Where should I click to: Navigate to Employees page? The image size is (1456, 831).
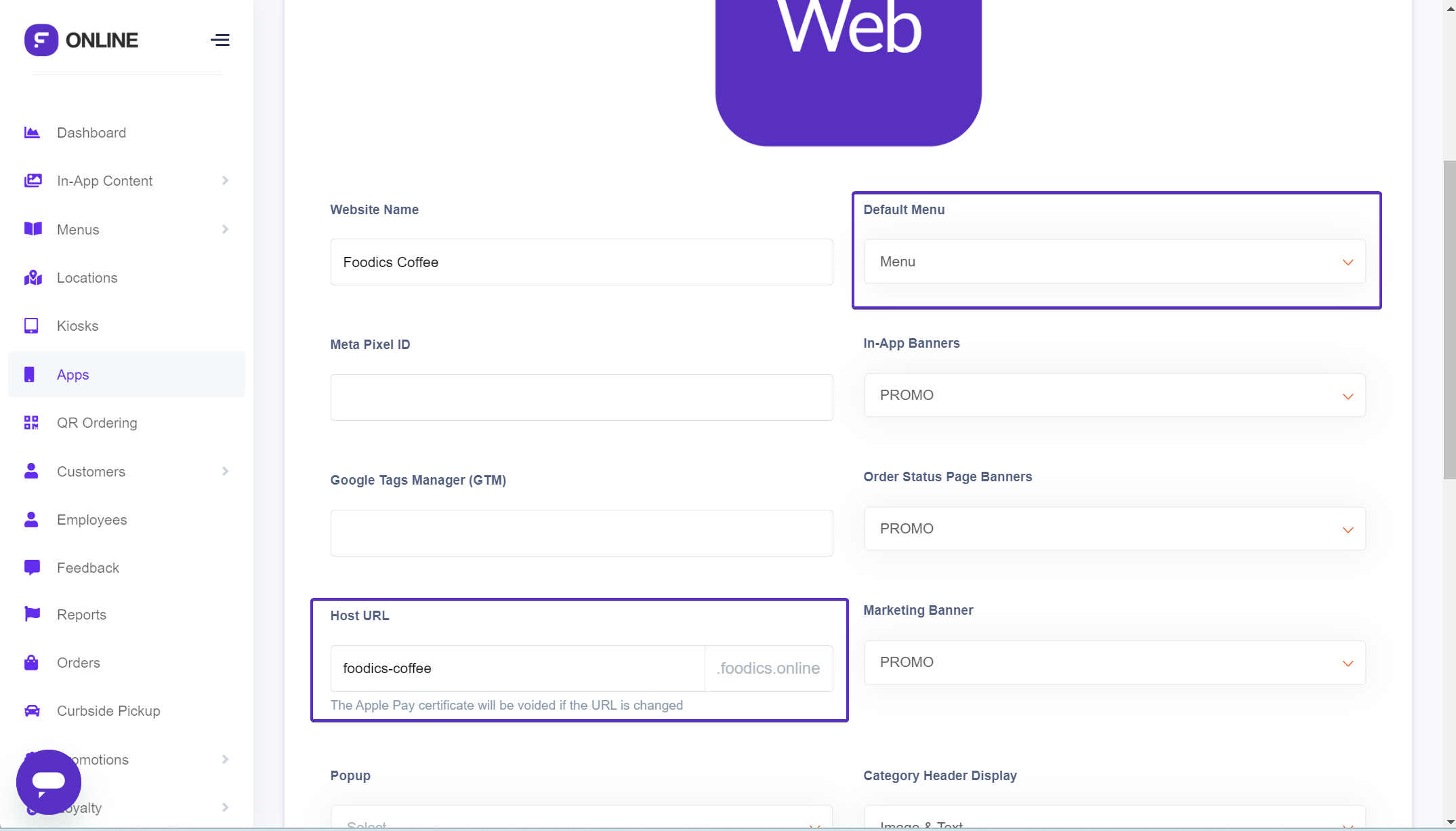(92, 520)
